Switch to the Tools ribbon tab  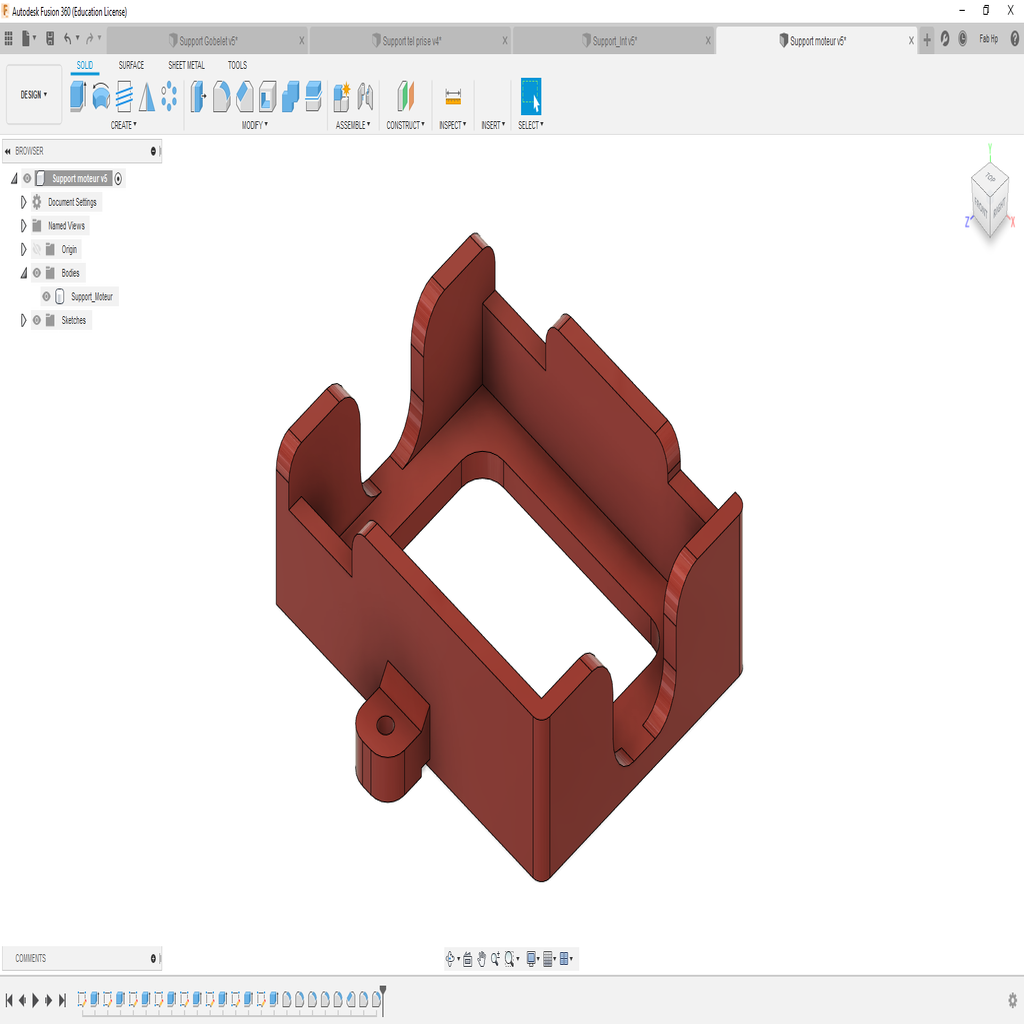coord(237,65)
